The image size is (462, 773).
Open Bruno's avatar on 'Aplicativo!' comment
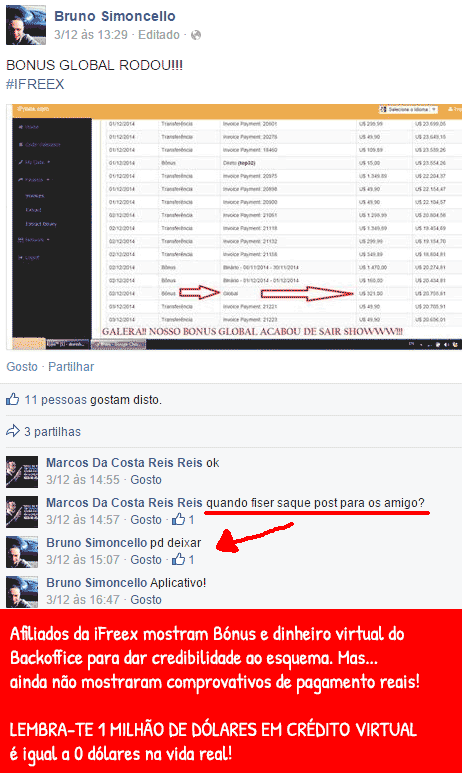click(22, 592)
